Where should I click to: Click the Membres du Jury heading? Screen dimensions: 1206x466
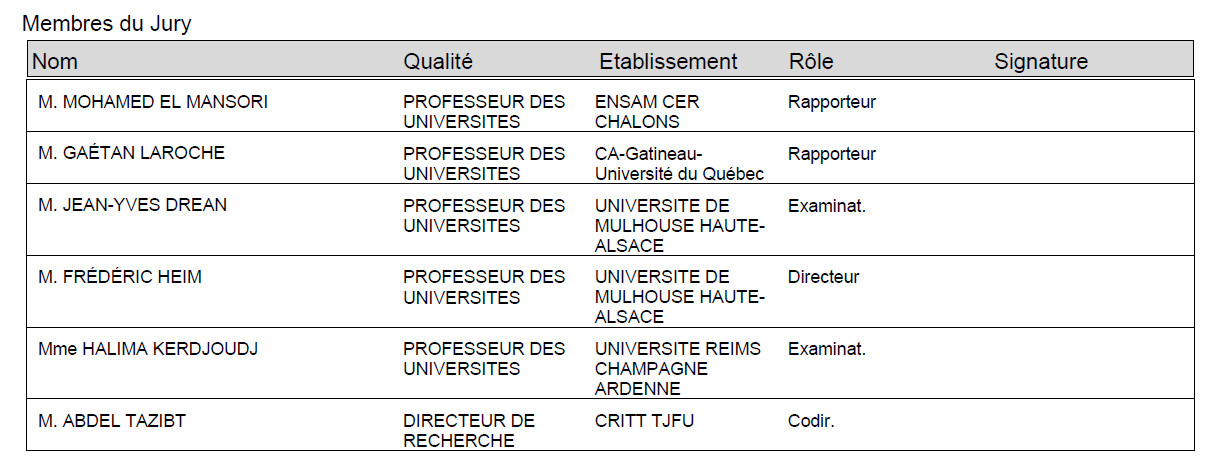click(x=107, y=25)
